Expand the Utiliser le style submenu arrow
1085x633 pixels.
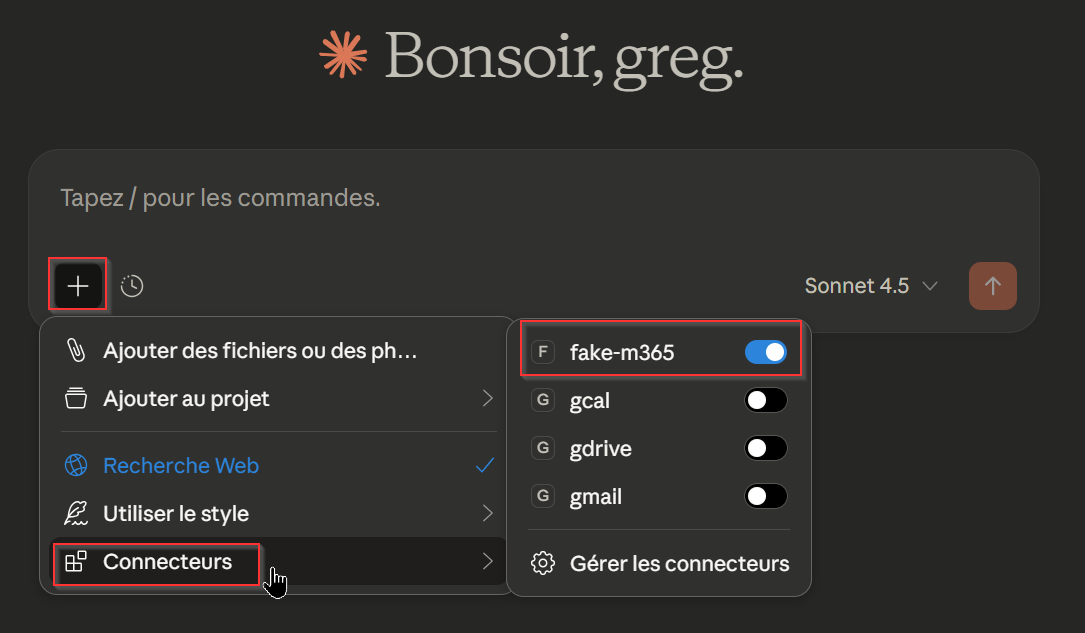point(488,514)
